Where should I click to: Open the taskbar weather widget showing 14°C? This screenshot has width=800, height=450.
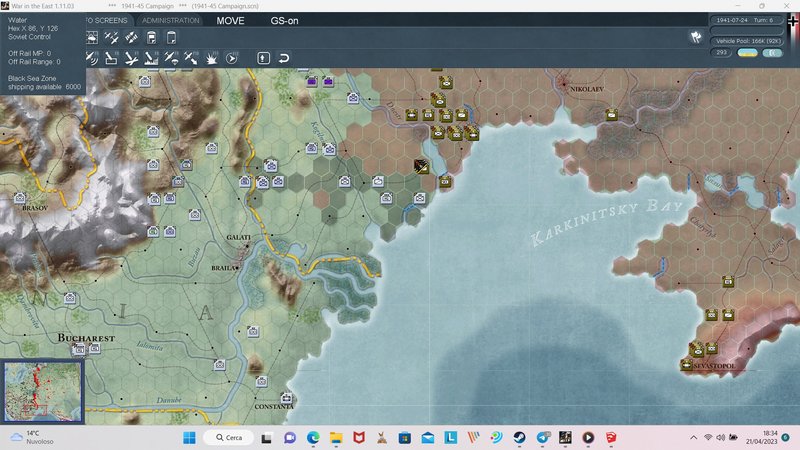[32, 437]
